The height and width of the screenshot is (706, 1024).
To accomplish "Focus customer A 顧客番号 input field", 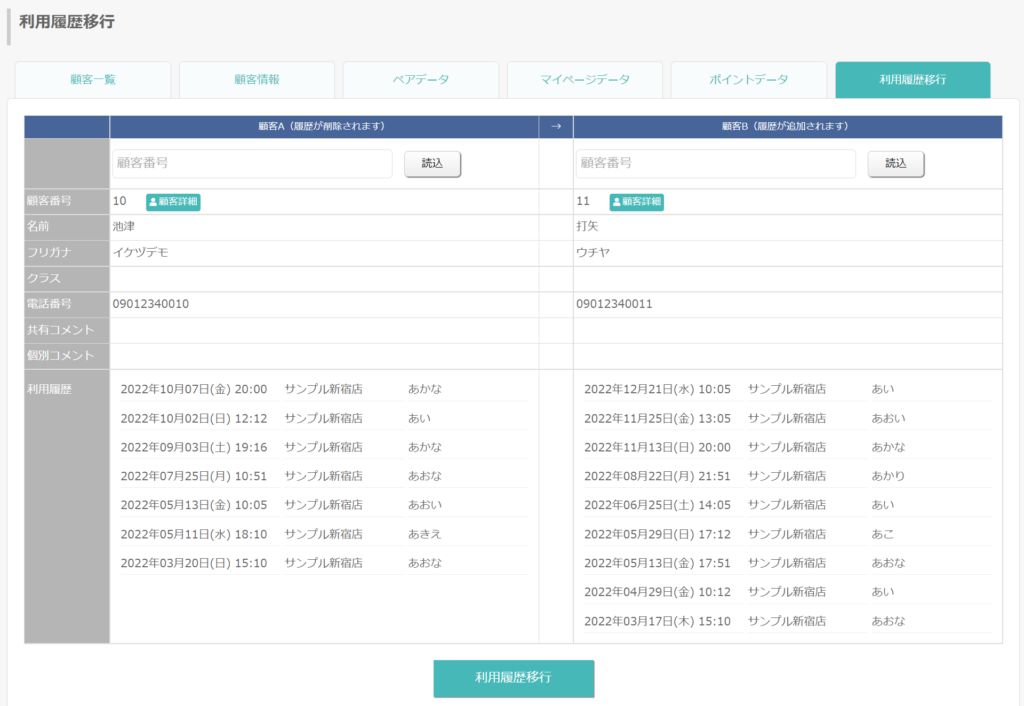I will [252, 163].
